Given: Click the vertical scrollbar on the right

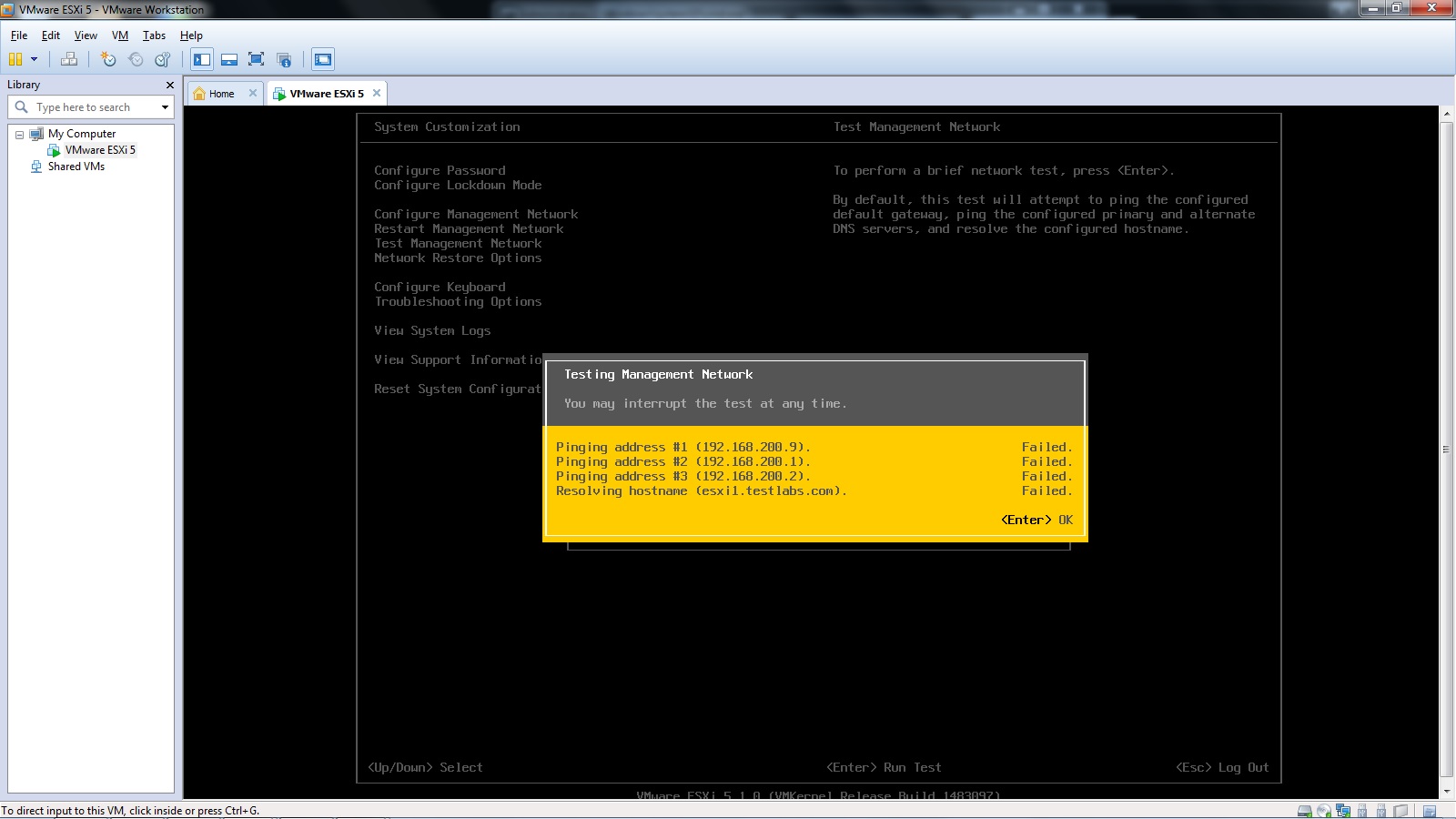Looking at the screenshot, I should (x=1447, y=448).
